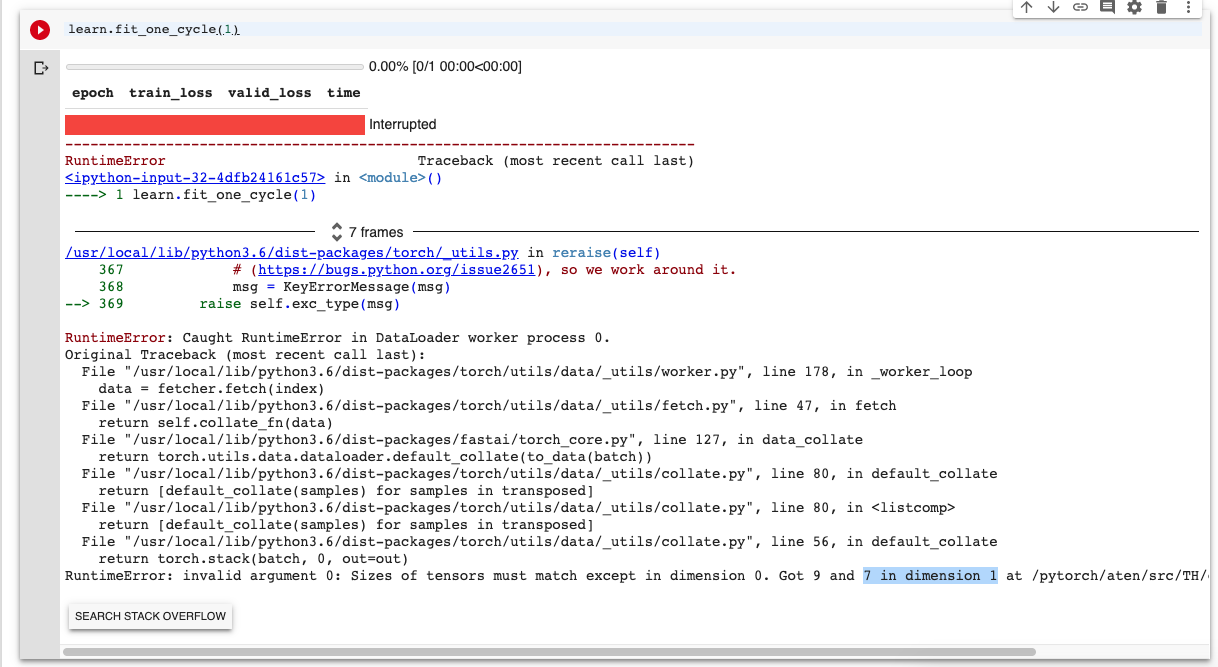
Task: Run the learn.fit_one_cycle cell
Action: pyautogui.click(x=39, y=30)
